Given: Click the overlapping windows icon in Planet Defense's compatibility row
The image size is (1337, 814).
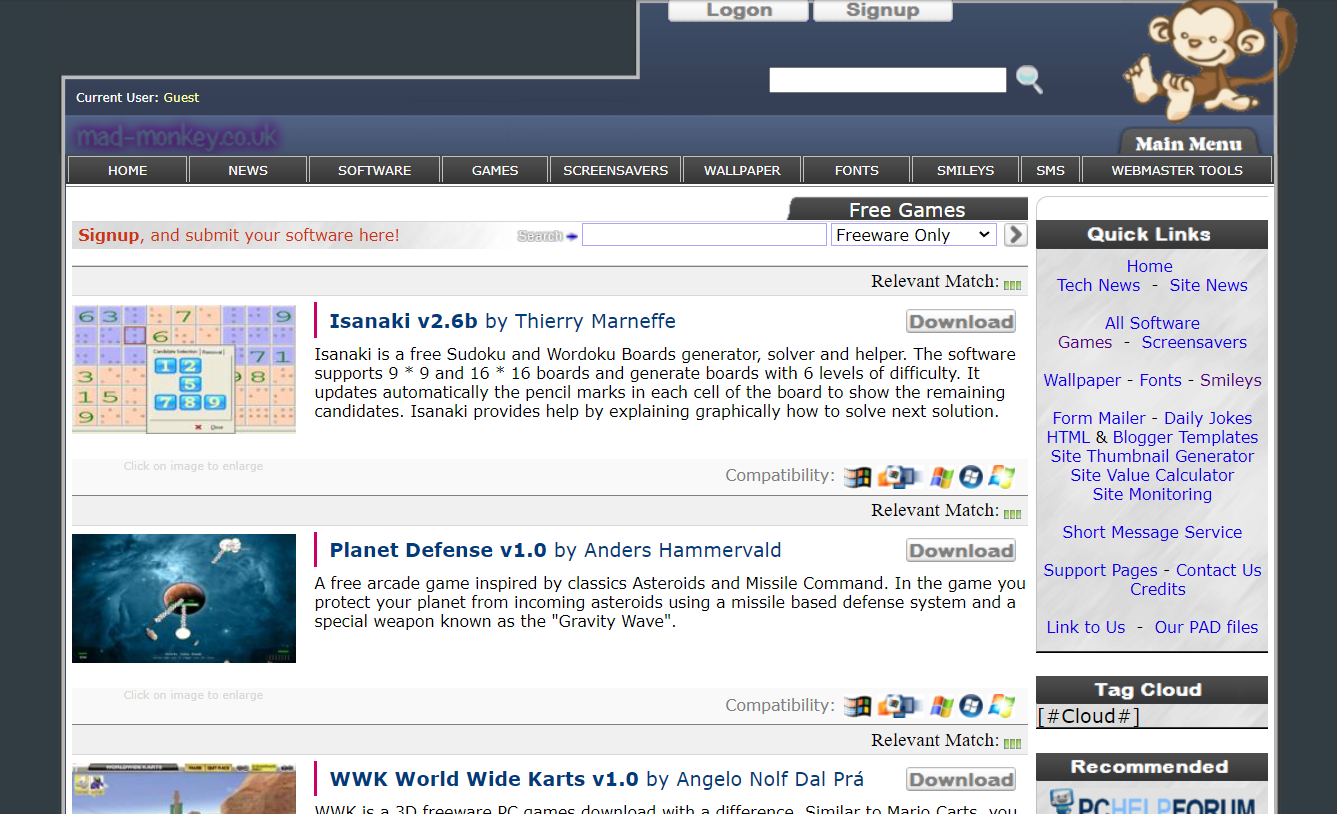Looking at the screenshot, I should pos(899,706).
